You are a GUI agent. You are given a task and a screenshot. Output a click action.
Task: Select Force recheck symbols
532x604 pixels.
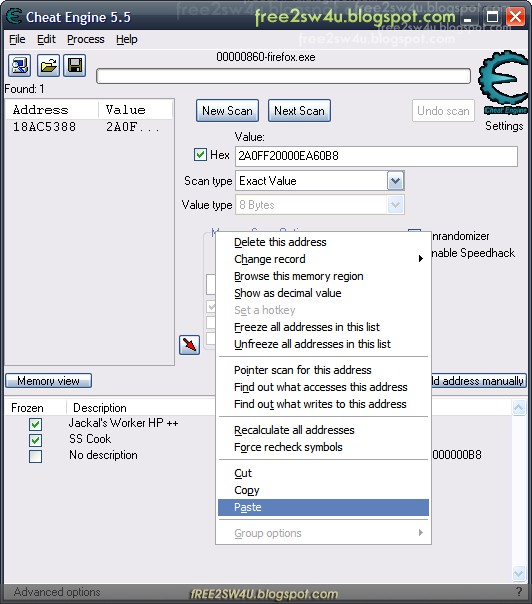[x=324, y=447]
